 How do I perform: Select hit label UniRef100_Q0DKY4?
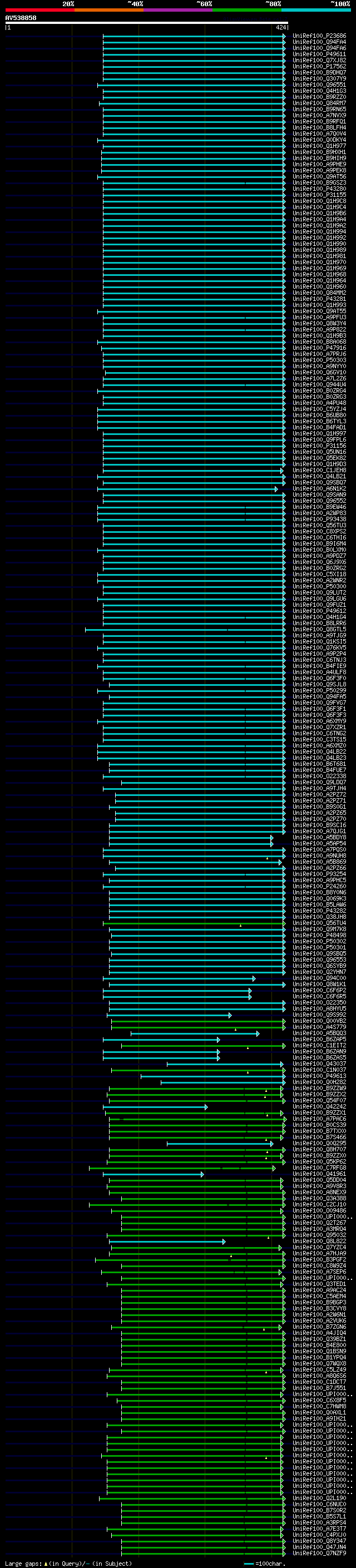(x=319, y=140)
